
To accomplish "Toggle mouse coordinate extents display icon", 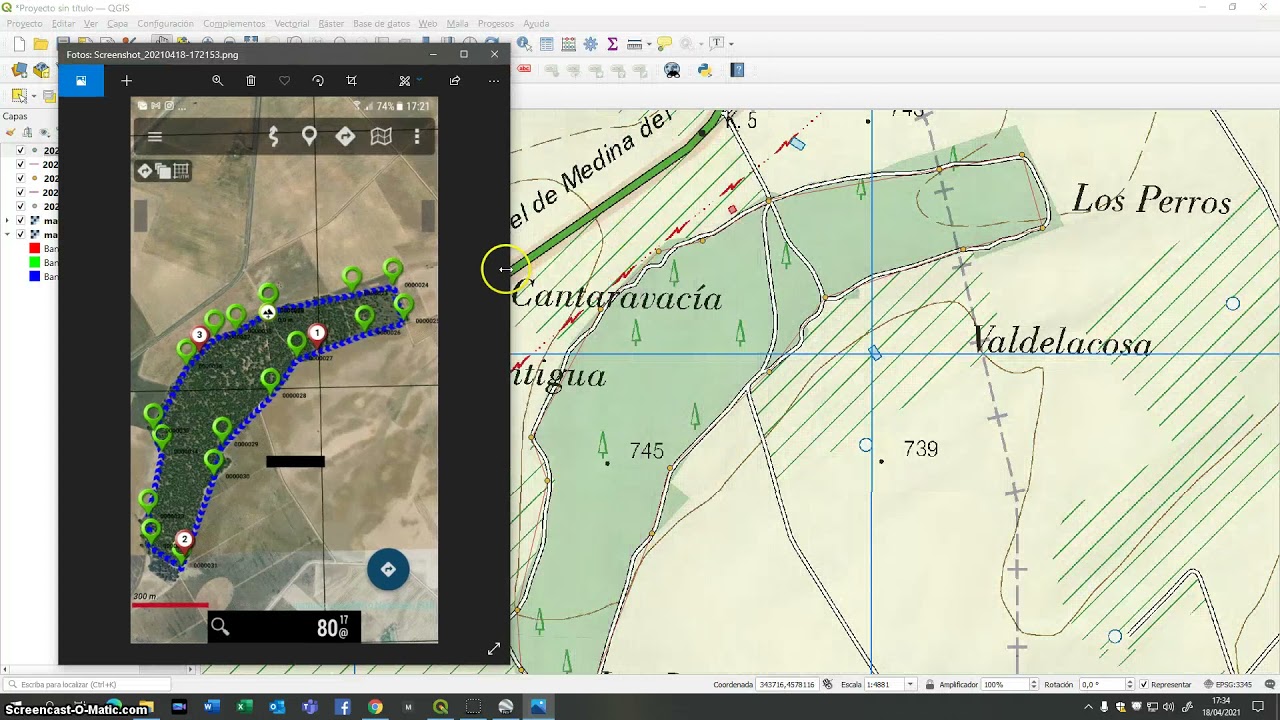I will coord(826,685).
